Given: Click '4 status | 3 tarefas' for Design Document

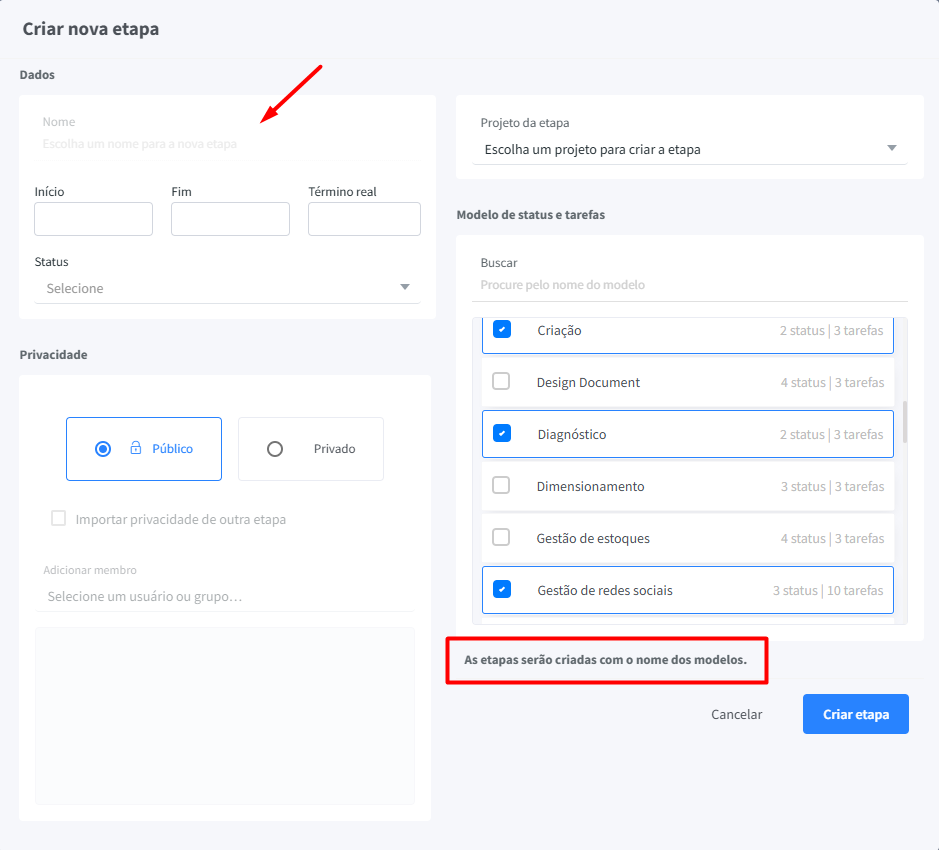Looking at the screenshot, I should point(832,383).
